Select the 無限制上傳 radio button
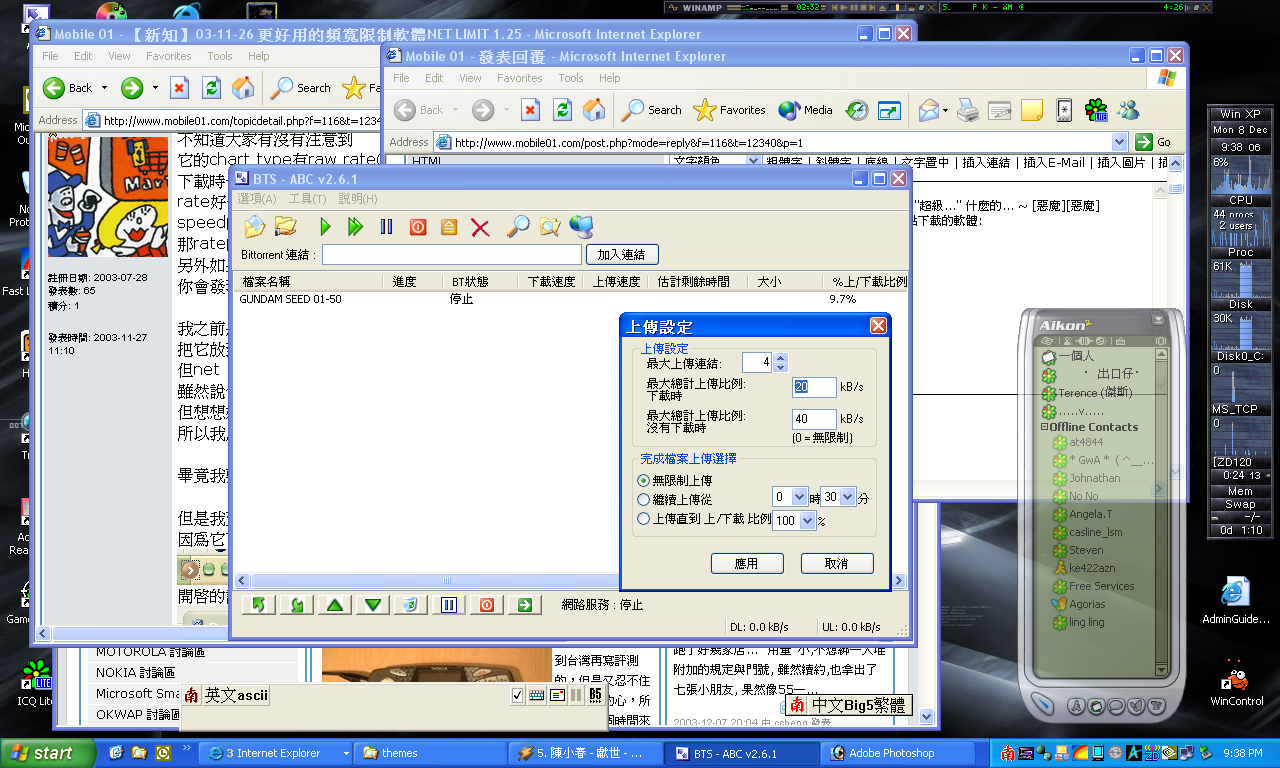The width and height of the screenshot is (1280, 768). tap(643, 480)
